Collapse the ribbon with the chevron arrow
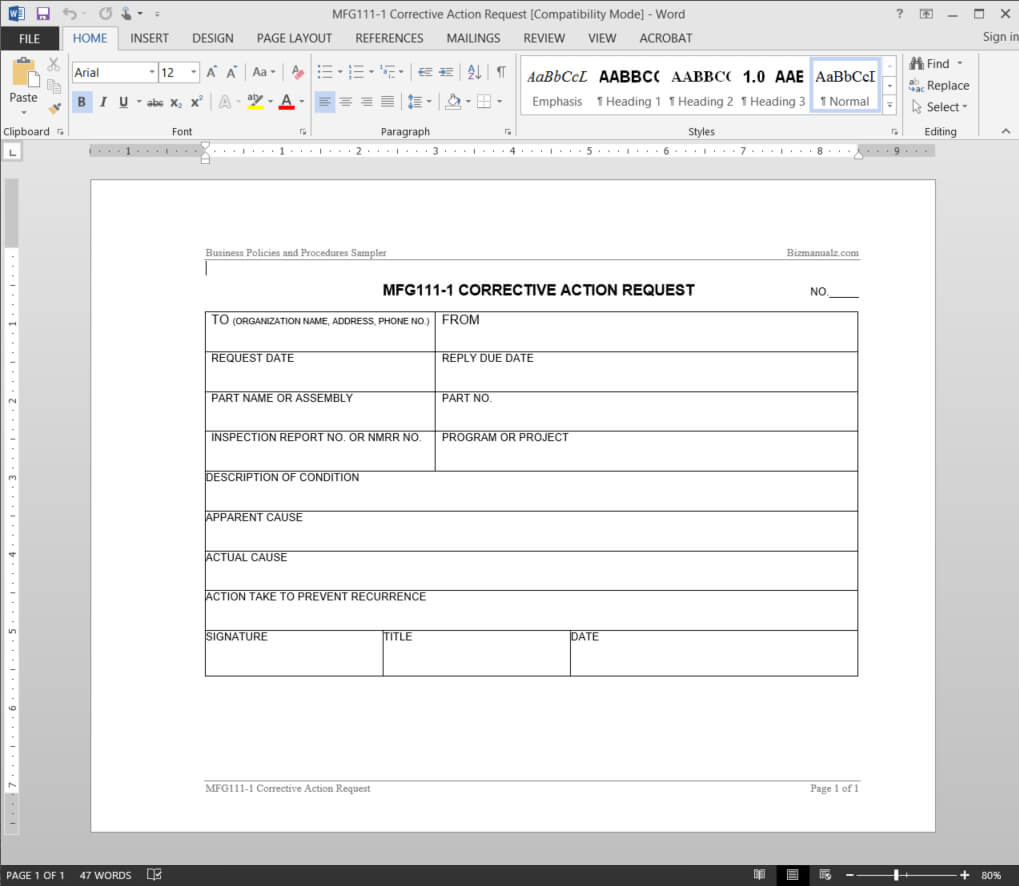Screen dimensions: 1019x886 coord(1005,131)
